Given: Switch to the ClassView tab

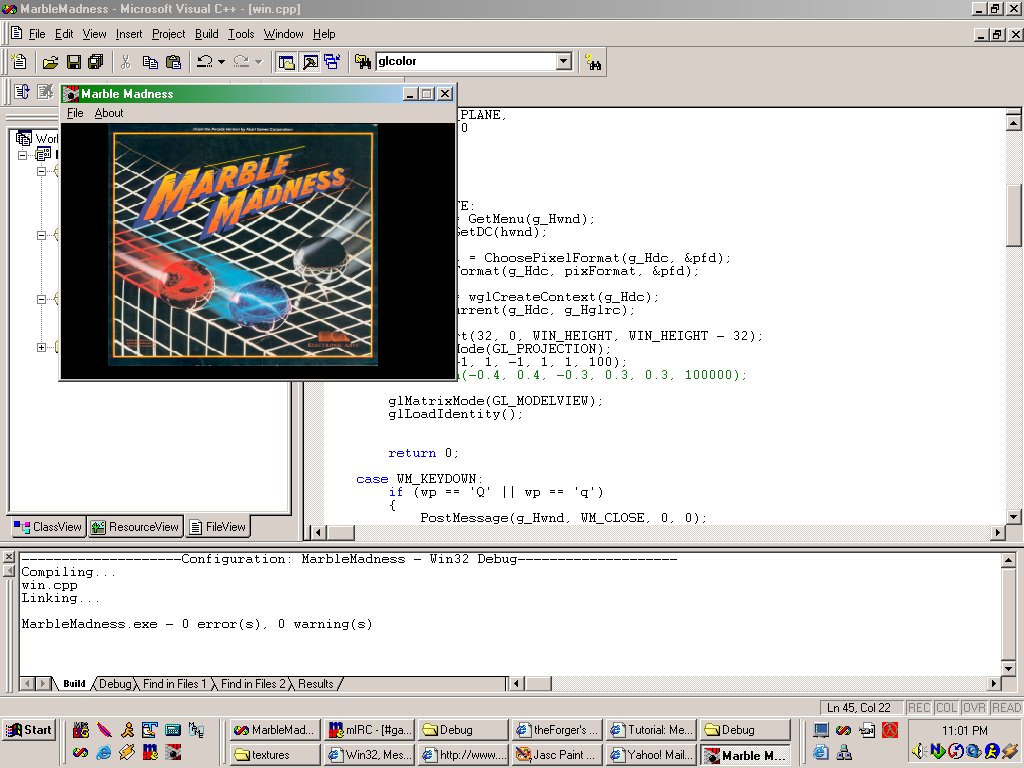Looking at the screenshot, I should click(48, 527).
